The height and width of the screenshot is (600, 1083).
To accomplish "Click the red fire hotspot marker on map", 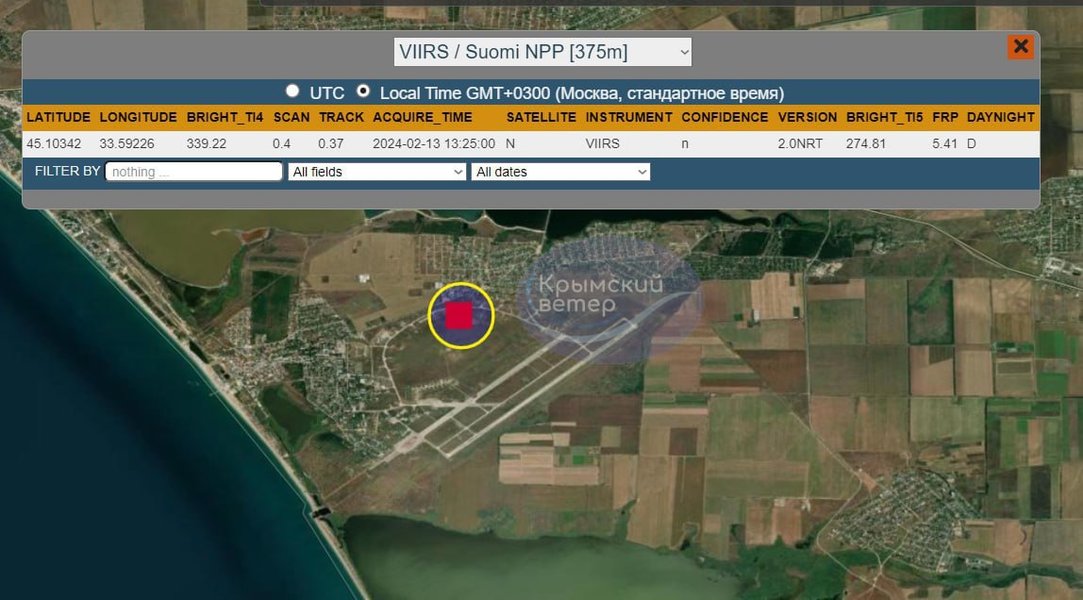I will click(x=459, y=316).
